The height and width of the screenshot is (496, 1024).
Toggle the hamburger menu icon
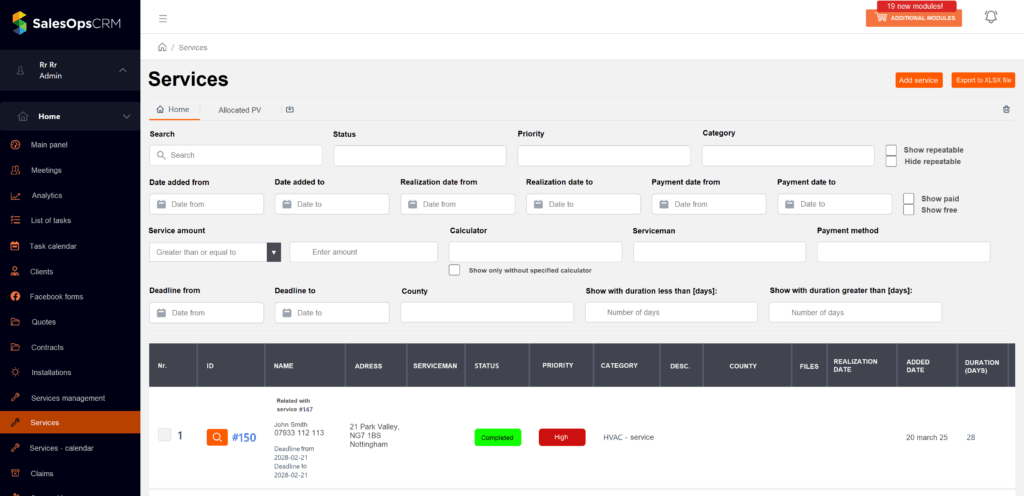(163, 18)
